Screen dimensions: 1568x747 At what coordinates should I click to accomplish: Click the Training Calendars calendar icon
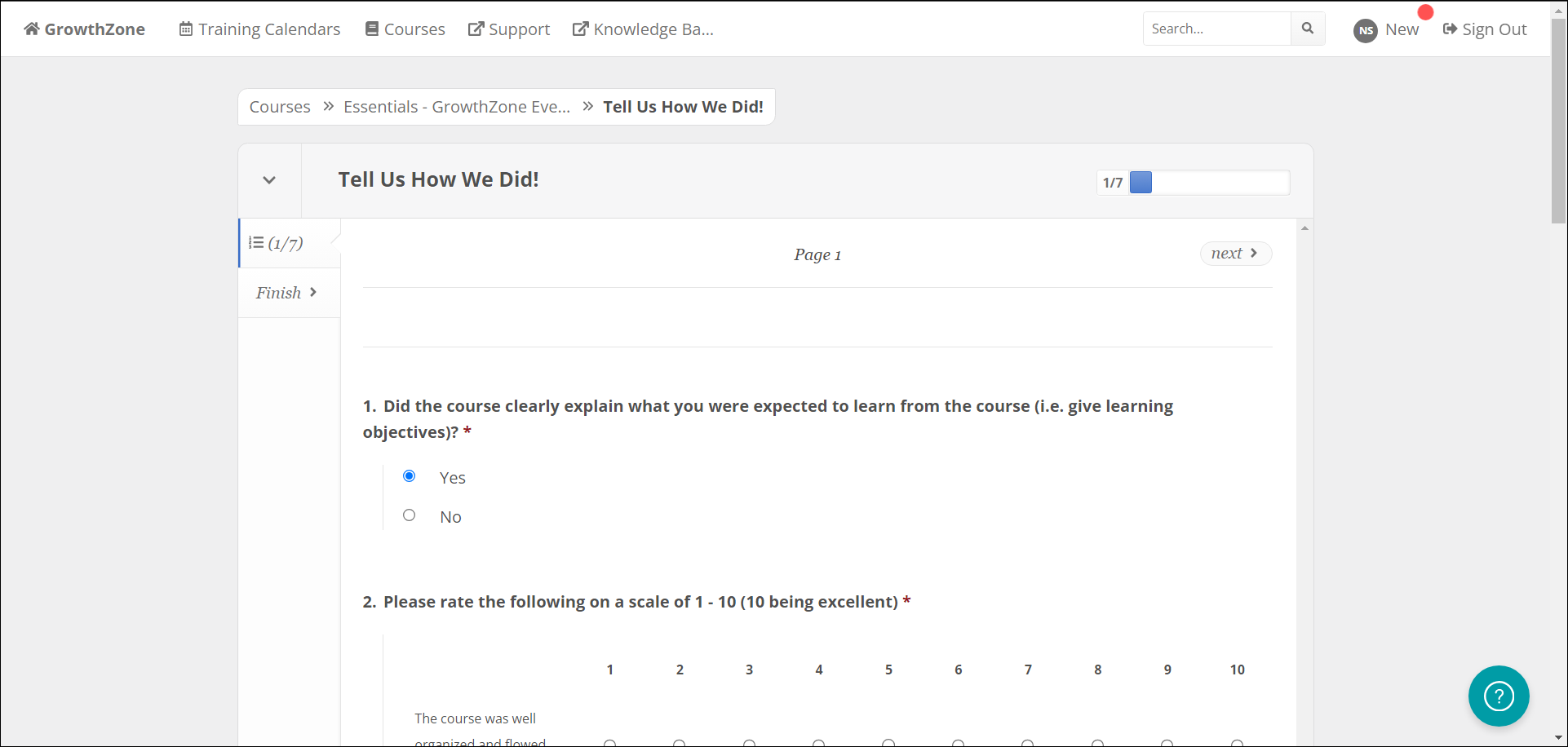(186, 29)
